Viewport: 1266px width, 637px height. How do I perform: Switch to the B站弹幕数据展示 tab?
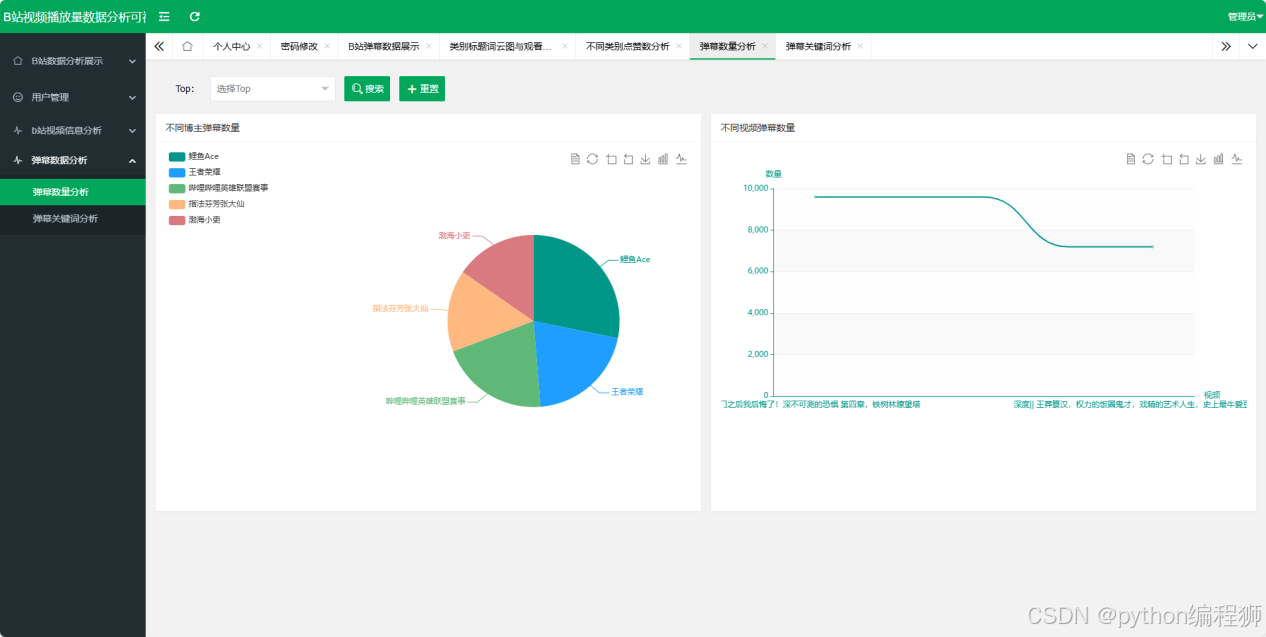tap(384, 46)
